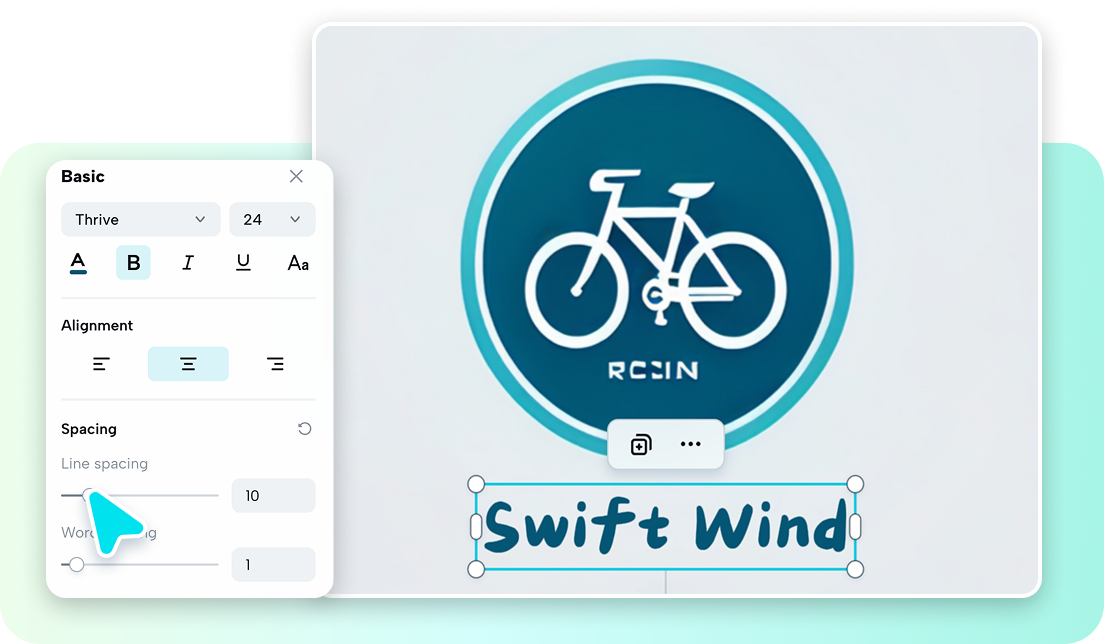Open more options three-dot menu

click(691, 444)
